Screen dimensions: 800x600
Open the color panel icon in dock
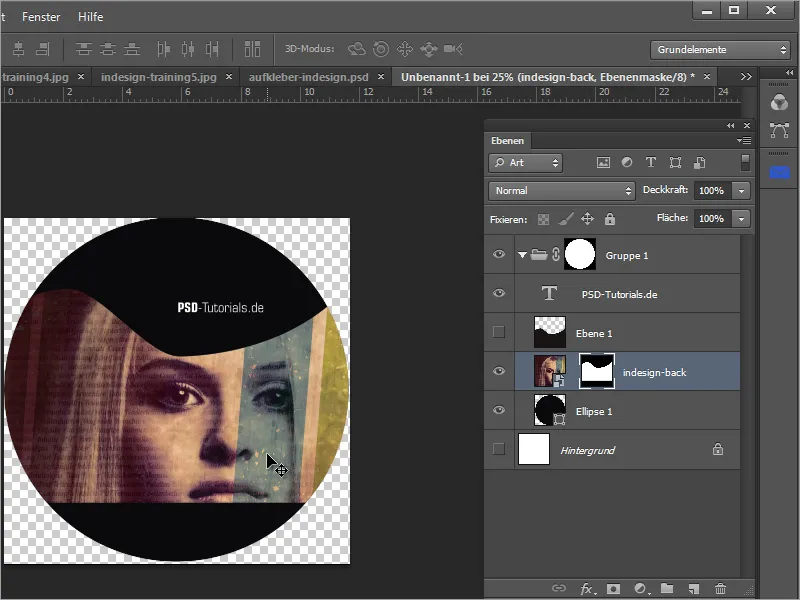click(x=779, y=103)
